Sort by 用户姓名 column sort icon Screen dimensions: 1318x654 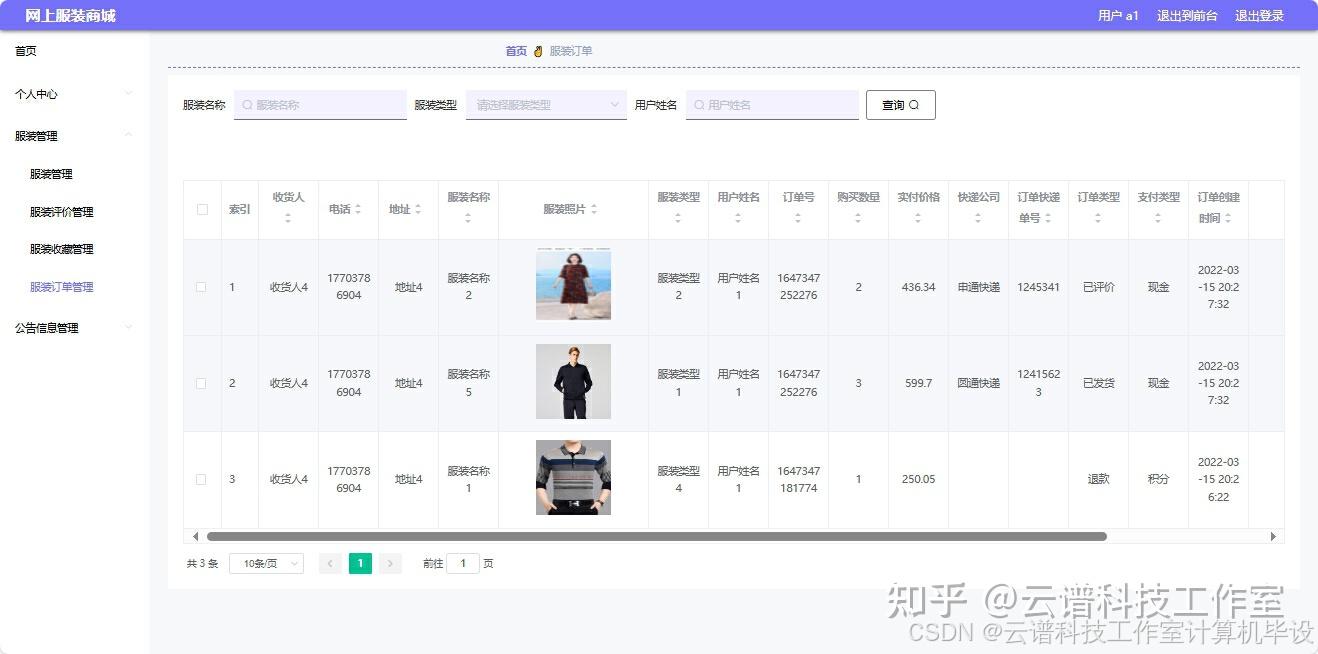tap(738, 217)
